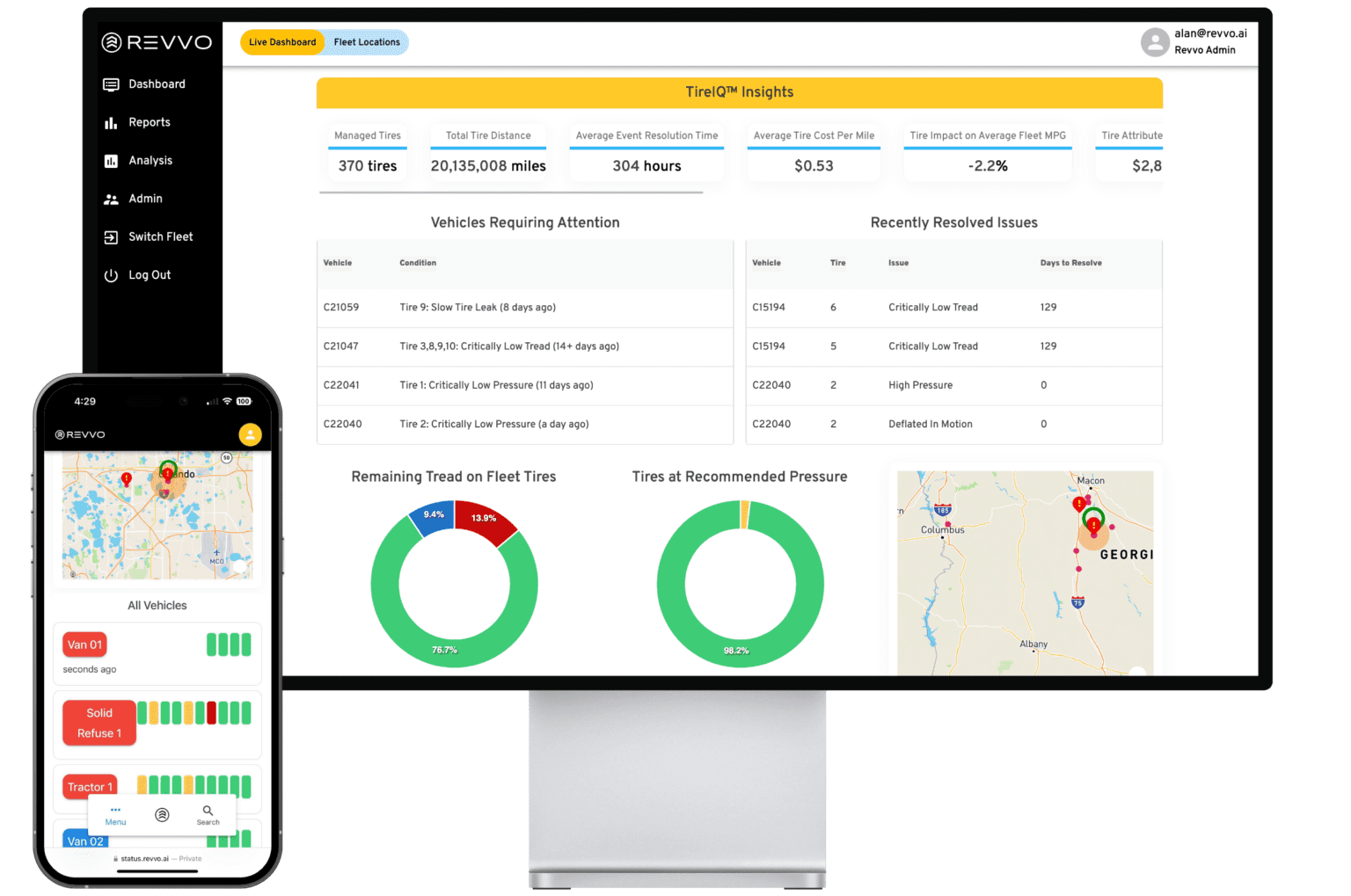Select the Switch Fleet arrow icon

tap(111, 237)
